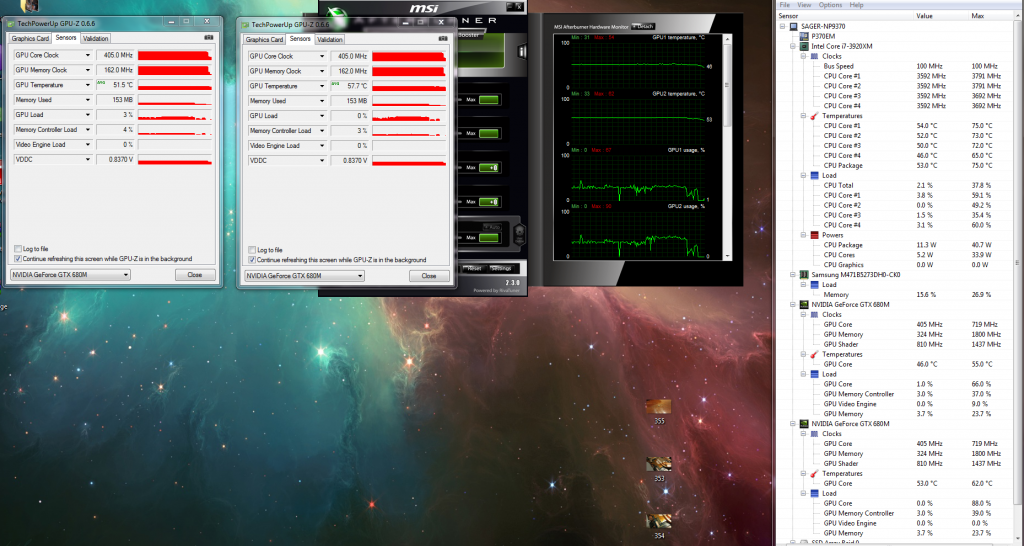The image size is (1024, 546).
Task: Open GPU Memory Clock dropdown in GPU-Z showing 57.7 °C
Action: click(x=321, y=71)
